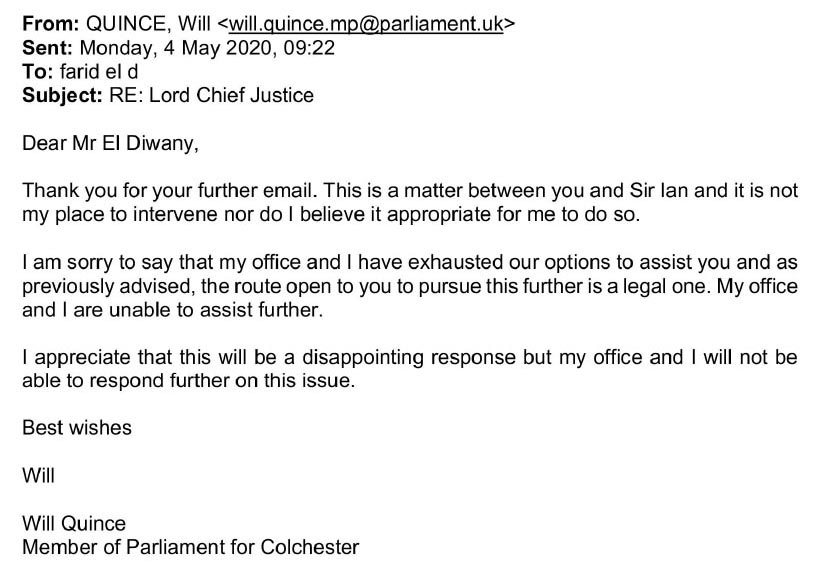Click the sentence "and I are unable to assist further"
This screenshot has height=588, width=823.
pos(172,310)
